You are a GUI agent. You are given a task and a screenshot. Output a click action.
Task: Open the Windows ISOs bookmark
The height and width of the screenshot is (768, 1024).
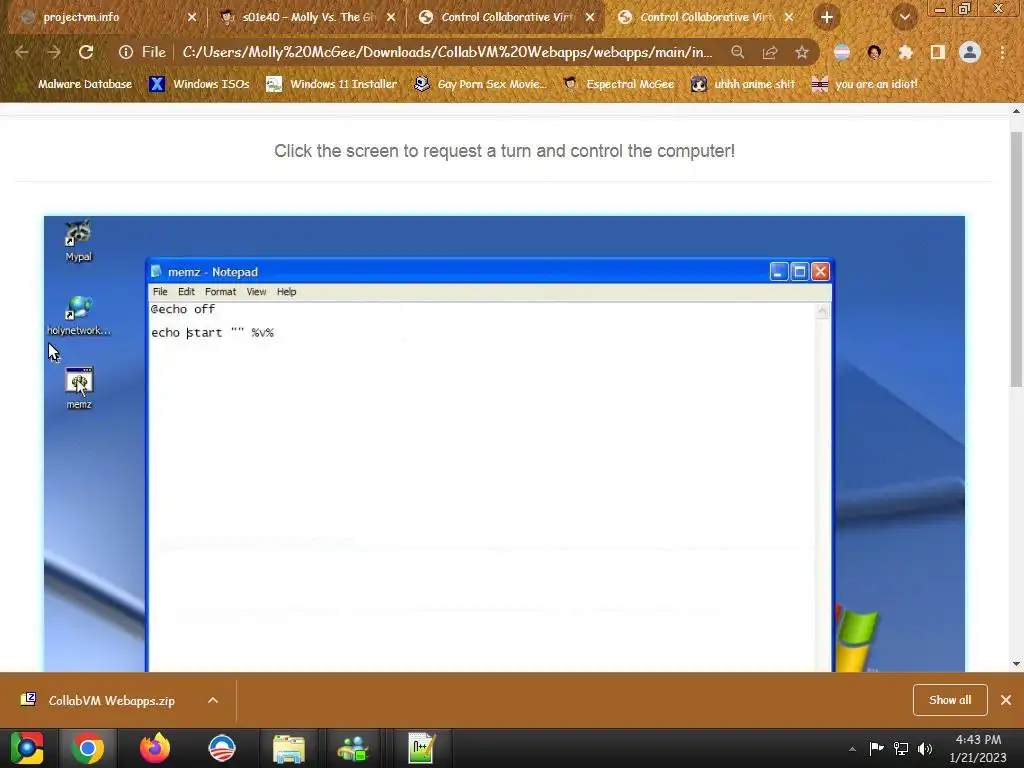199,84
